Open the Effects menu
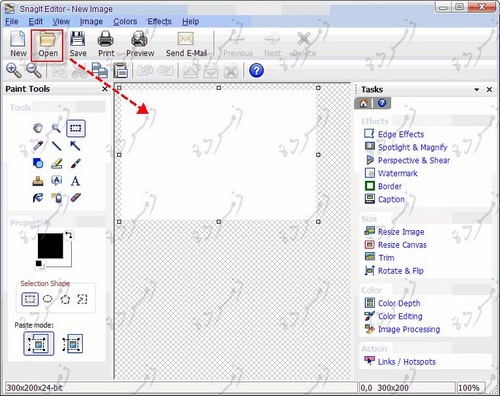Image resolution: width=500 pixels, height=396 pixels. (159, 22)
